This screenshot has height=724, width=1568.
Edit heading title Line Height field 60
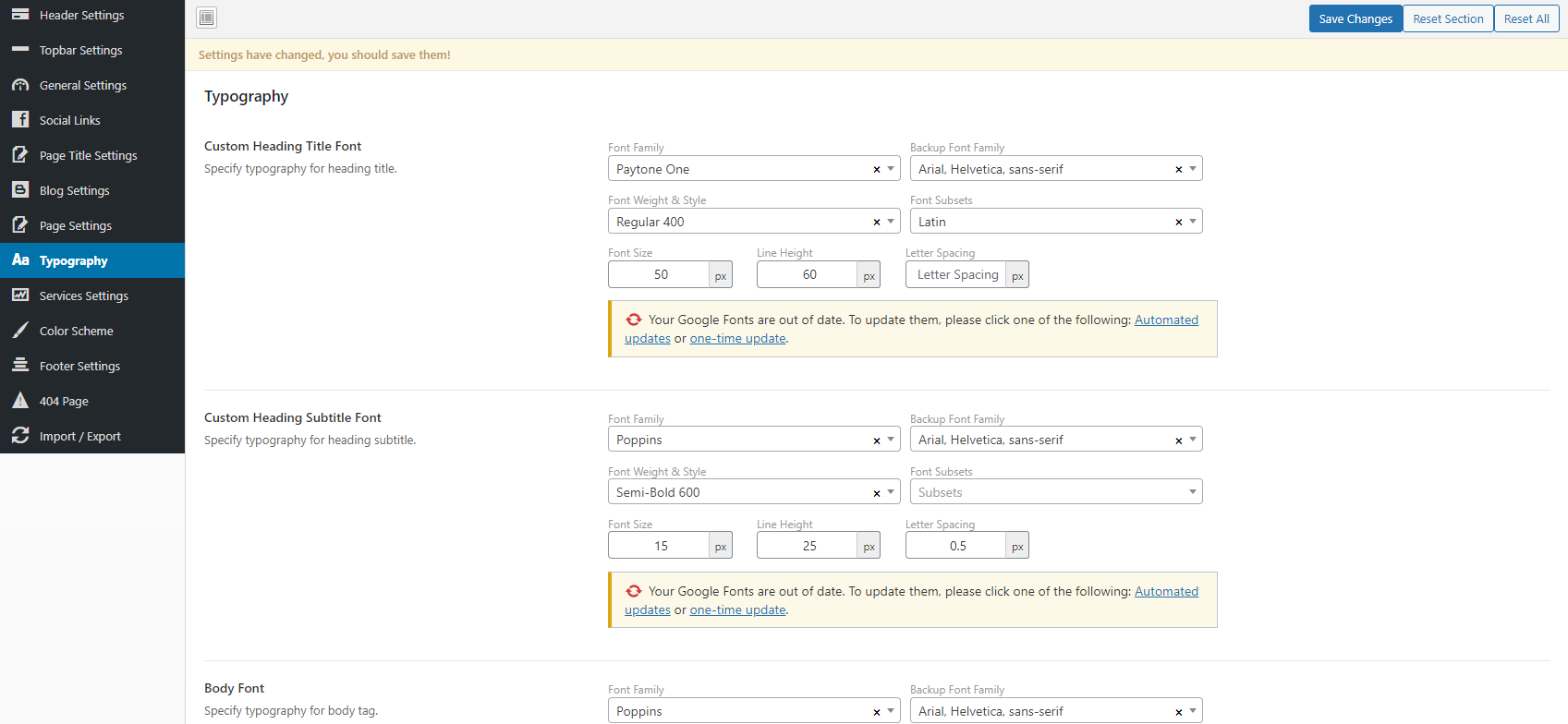pyautogui.click(x=808, y=274)
